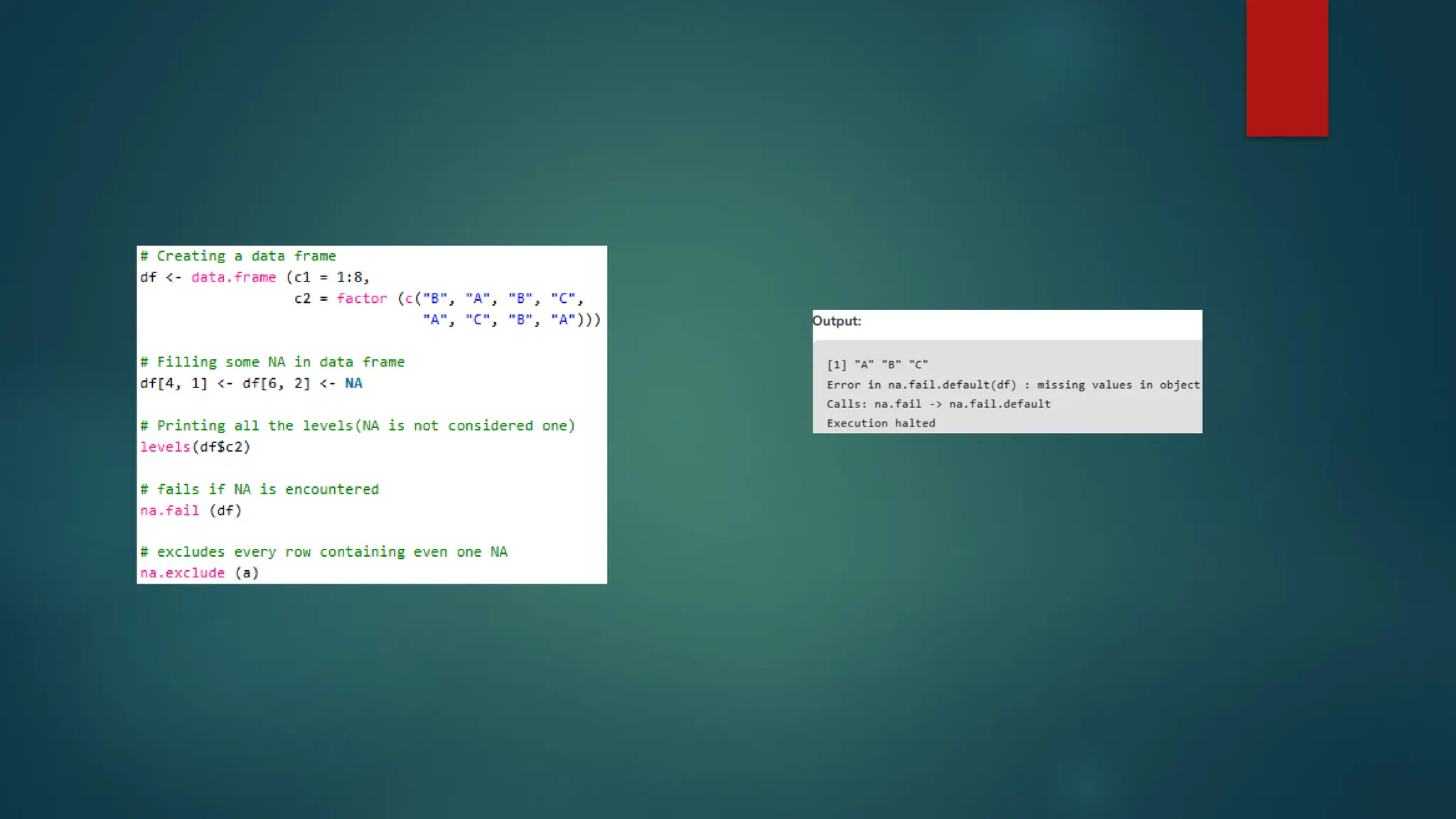Click the '# Printing all the levels' comment

358,426
